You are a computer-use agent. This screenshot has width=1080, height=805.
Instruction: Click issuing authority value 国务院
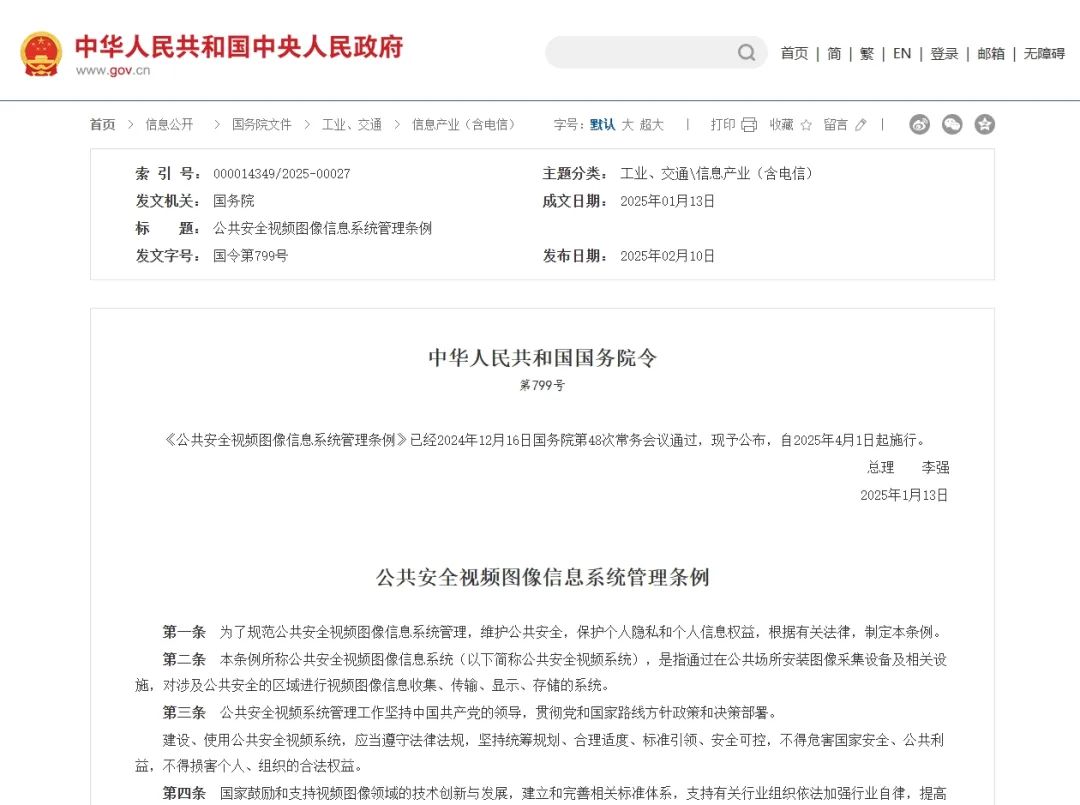pos(233,201)
